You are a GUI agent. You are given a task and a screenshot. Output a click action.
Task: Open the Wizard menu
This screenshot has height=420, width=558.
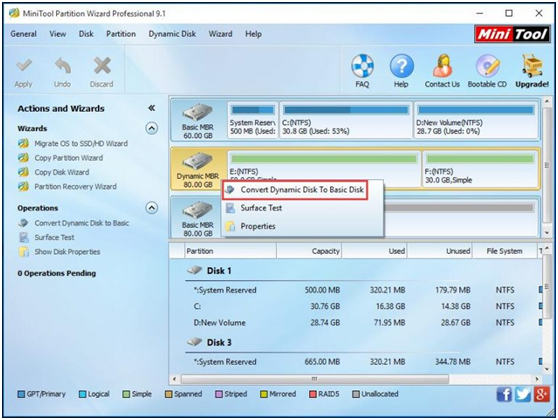click(220, 34)
